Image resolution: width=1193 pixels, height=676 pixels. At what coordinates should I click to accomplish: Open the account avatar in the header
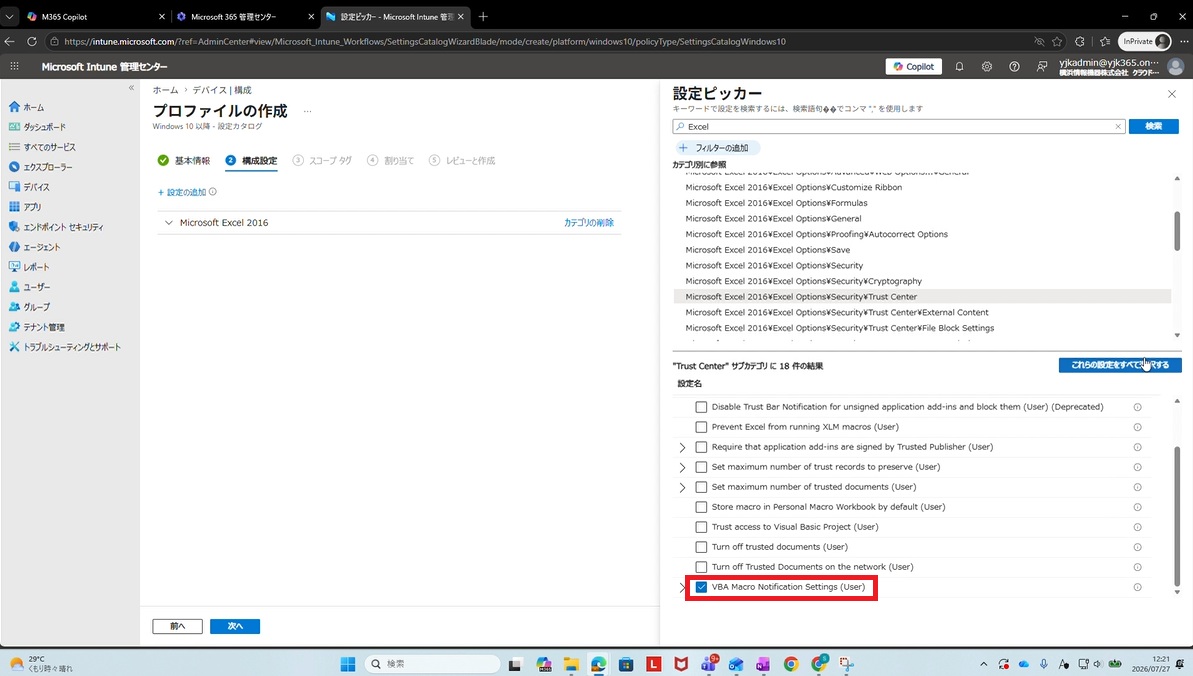[1176, 67]
